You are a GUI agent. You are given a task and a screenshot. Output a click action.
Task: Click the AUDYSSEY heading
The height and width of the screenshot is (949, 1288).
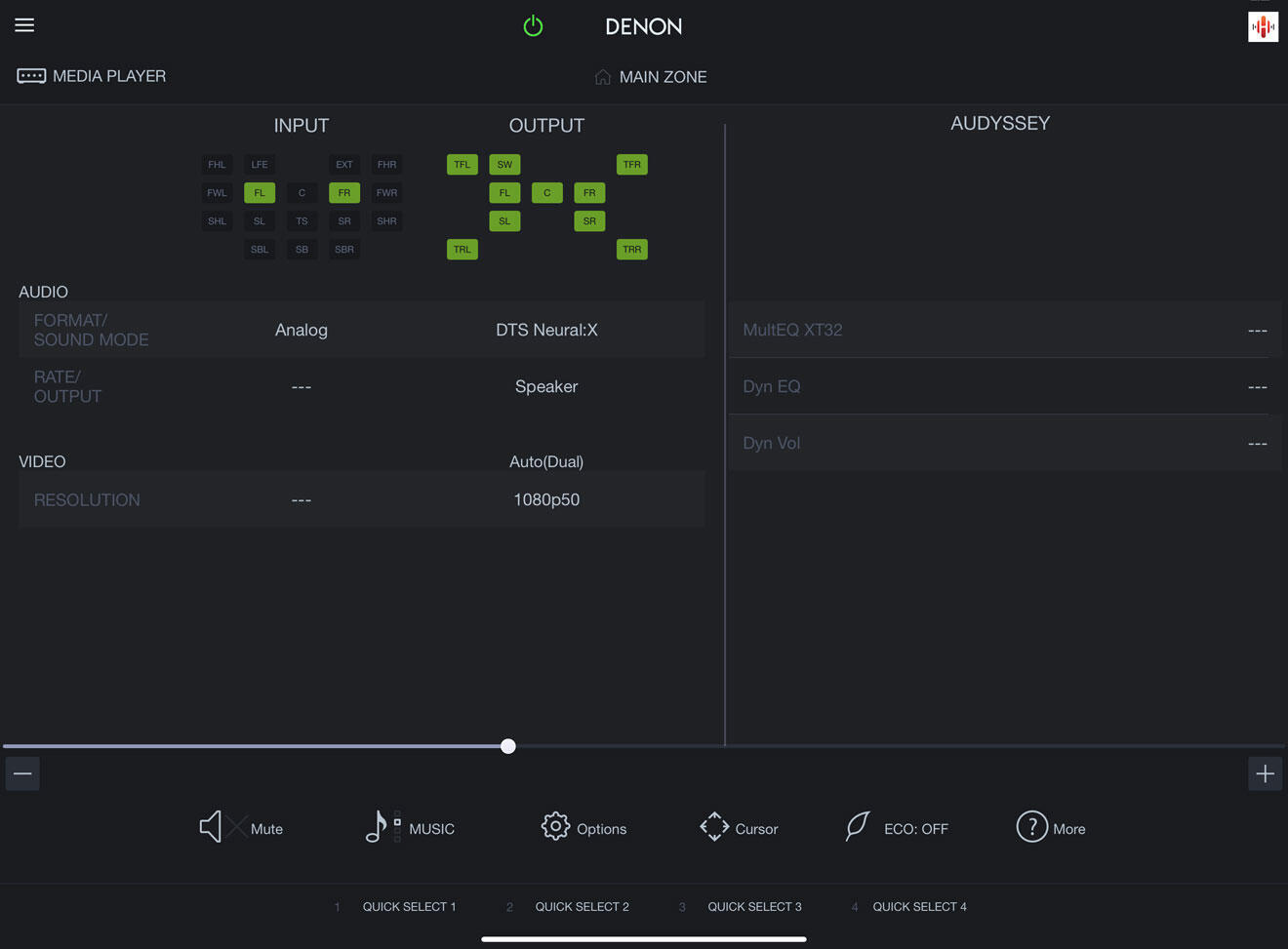1000,123
